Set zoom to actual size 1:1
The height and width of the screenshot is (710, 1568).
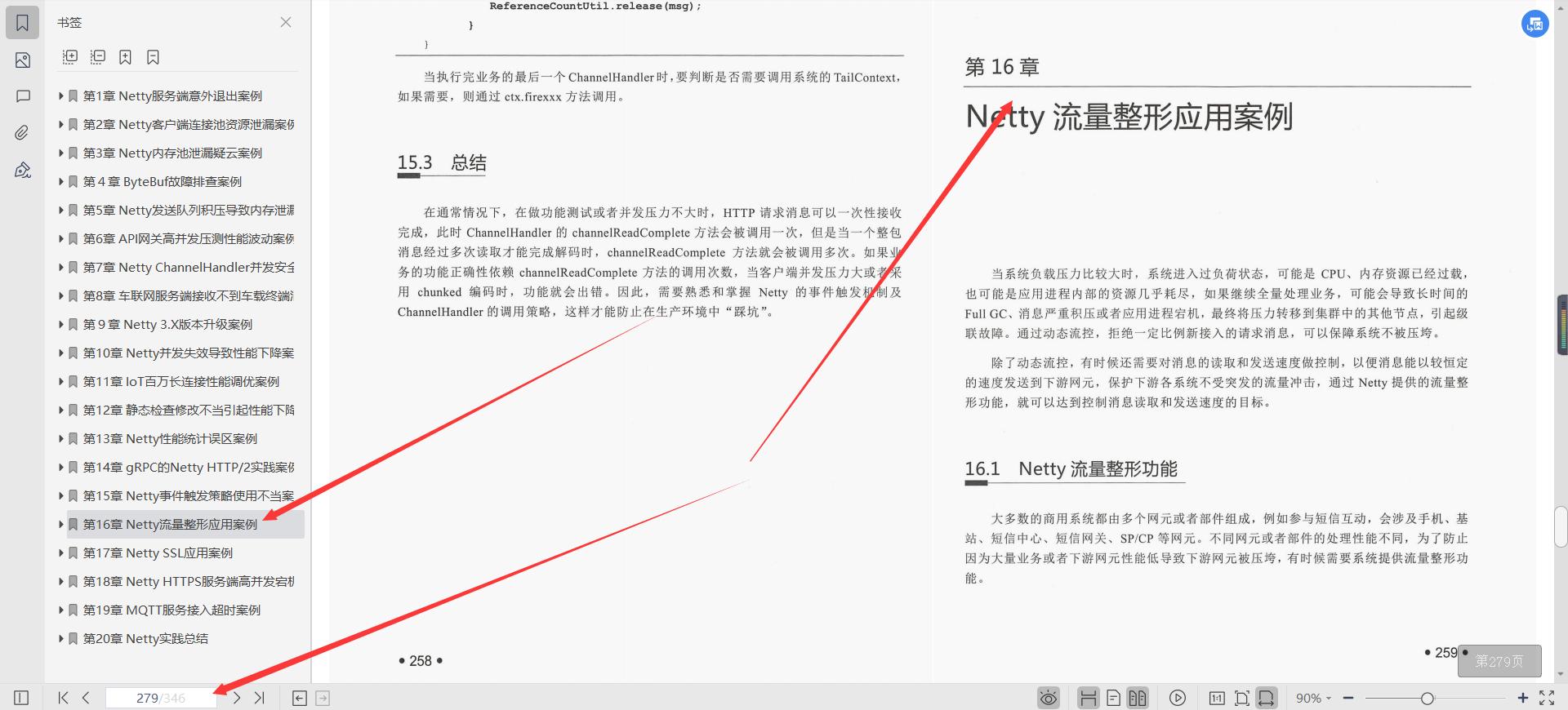pyautogui.click(x=1217, y=698)
